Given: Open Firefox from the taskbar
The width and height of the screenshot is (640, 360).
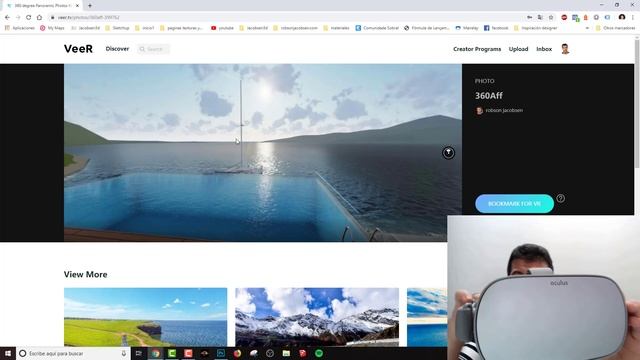Looking at the screenshot, I should click(x=237, y=353).
